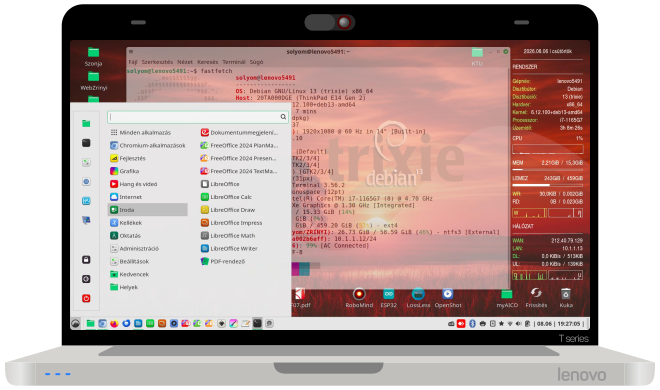Image resolution: width=660 pixels, height=390 pixels.
Task: Launch Dokumentummegjelenítő from the Iroda list
Action: tap(239, 132)
